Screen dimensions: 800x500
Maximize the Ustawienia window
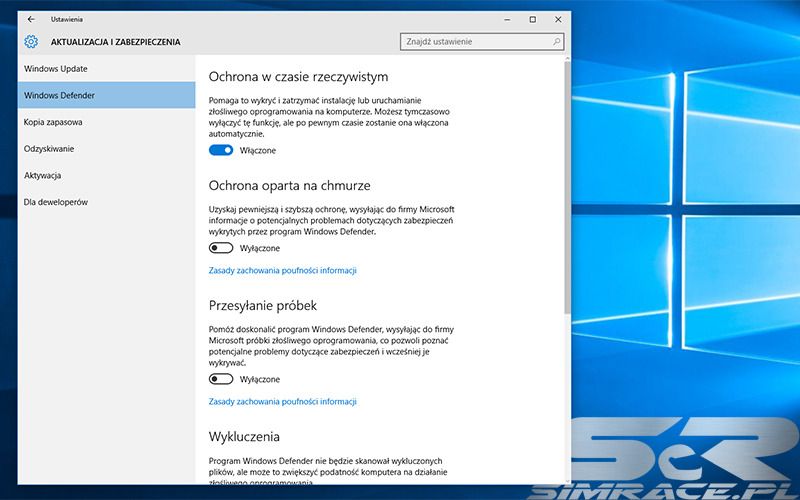(532, 19)
